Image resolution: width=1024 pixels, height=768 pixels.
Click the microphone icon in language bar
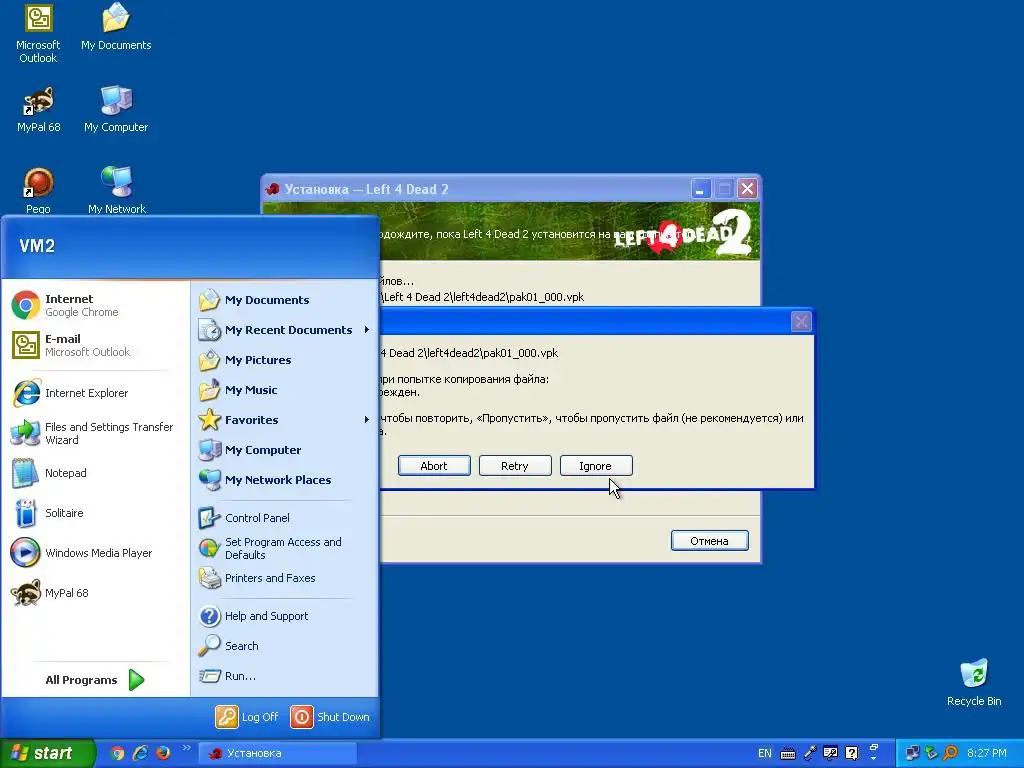pyautogui.click(x=810, y=754)
